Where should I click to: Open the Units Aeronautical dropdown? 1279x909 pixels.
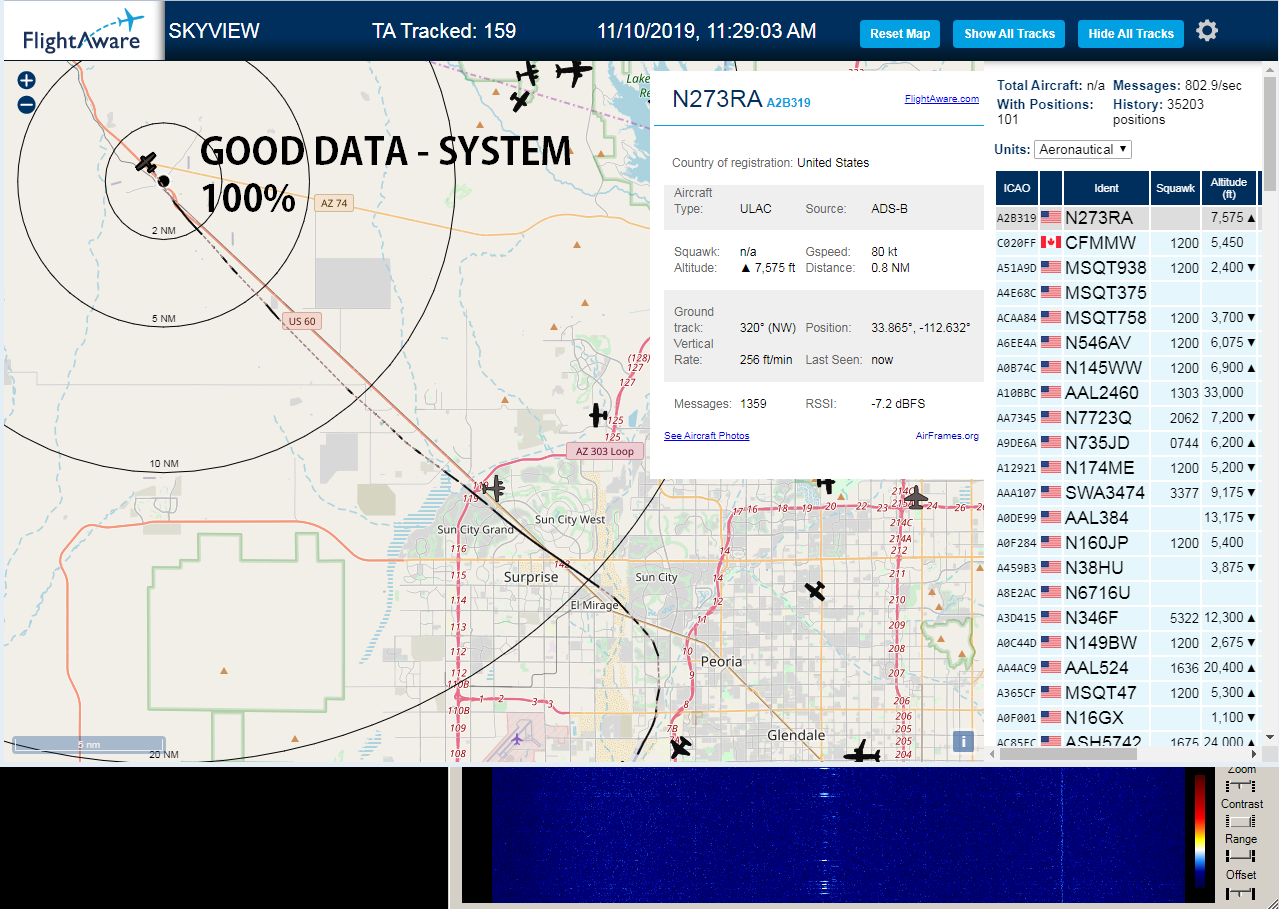coord(1083,149)
